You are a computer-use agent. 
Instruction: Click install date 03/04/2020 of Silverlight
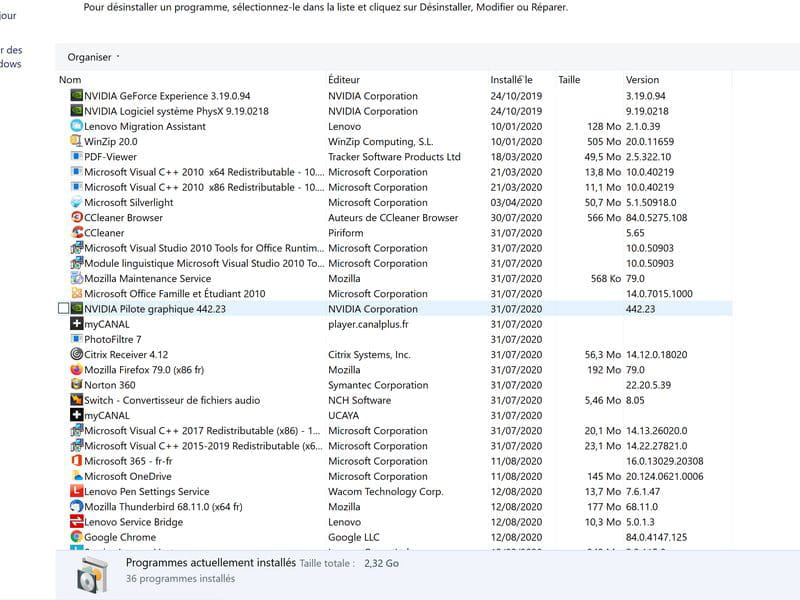click(516, 202)
